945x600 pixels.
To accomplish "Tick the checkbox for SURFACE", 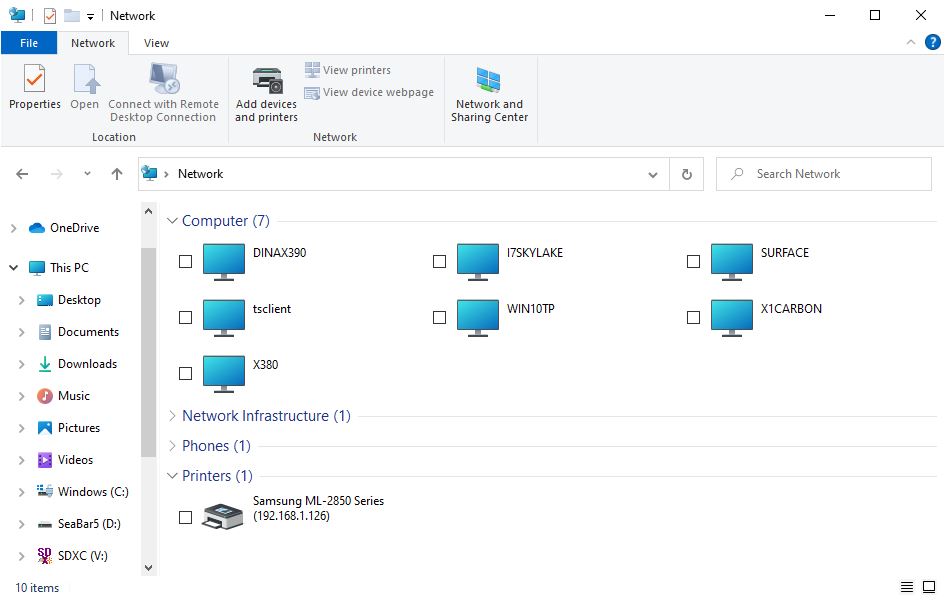I will (x=693, y=261).
